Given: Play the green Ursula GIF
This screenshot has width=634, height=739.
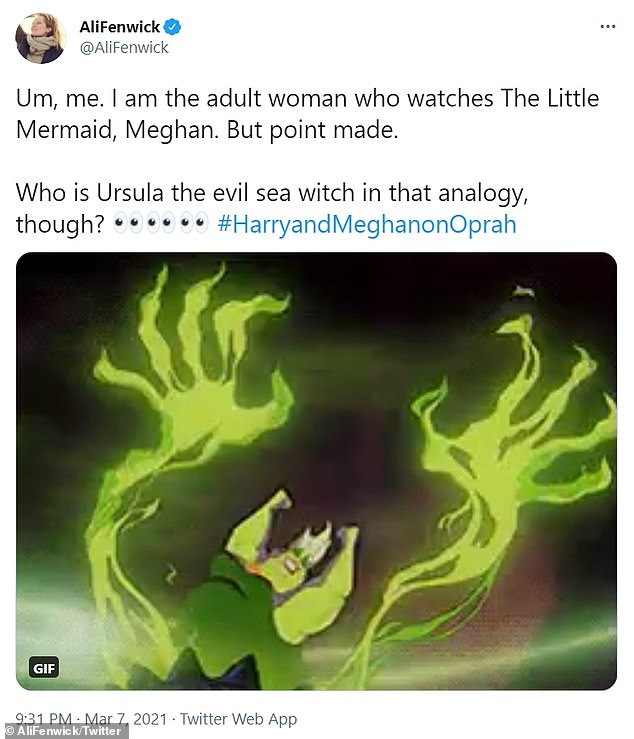Looking at the screenshot, I should point(316,471).
